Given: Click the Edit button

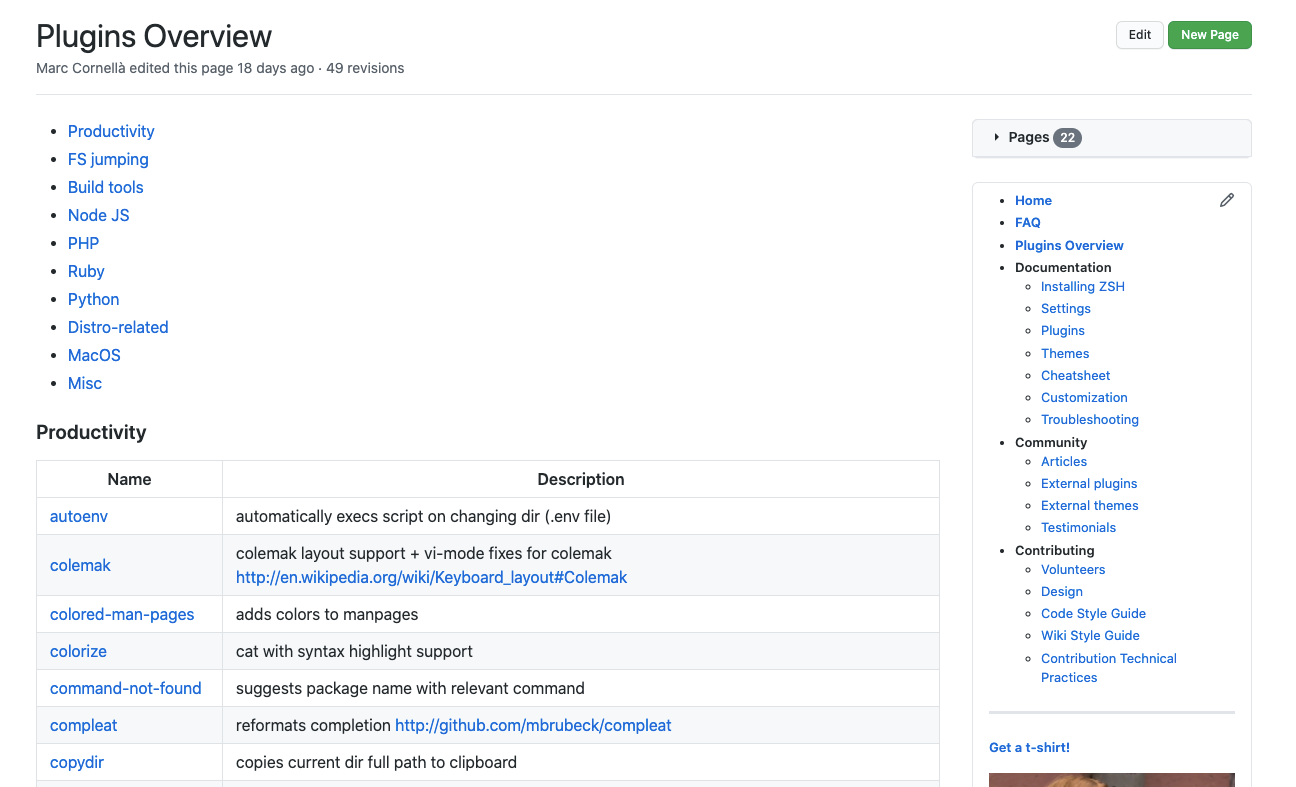Looking at the screenshot, I should 1140,35.
